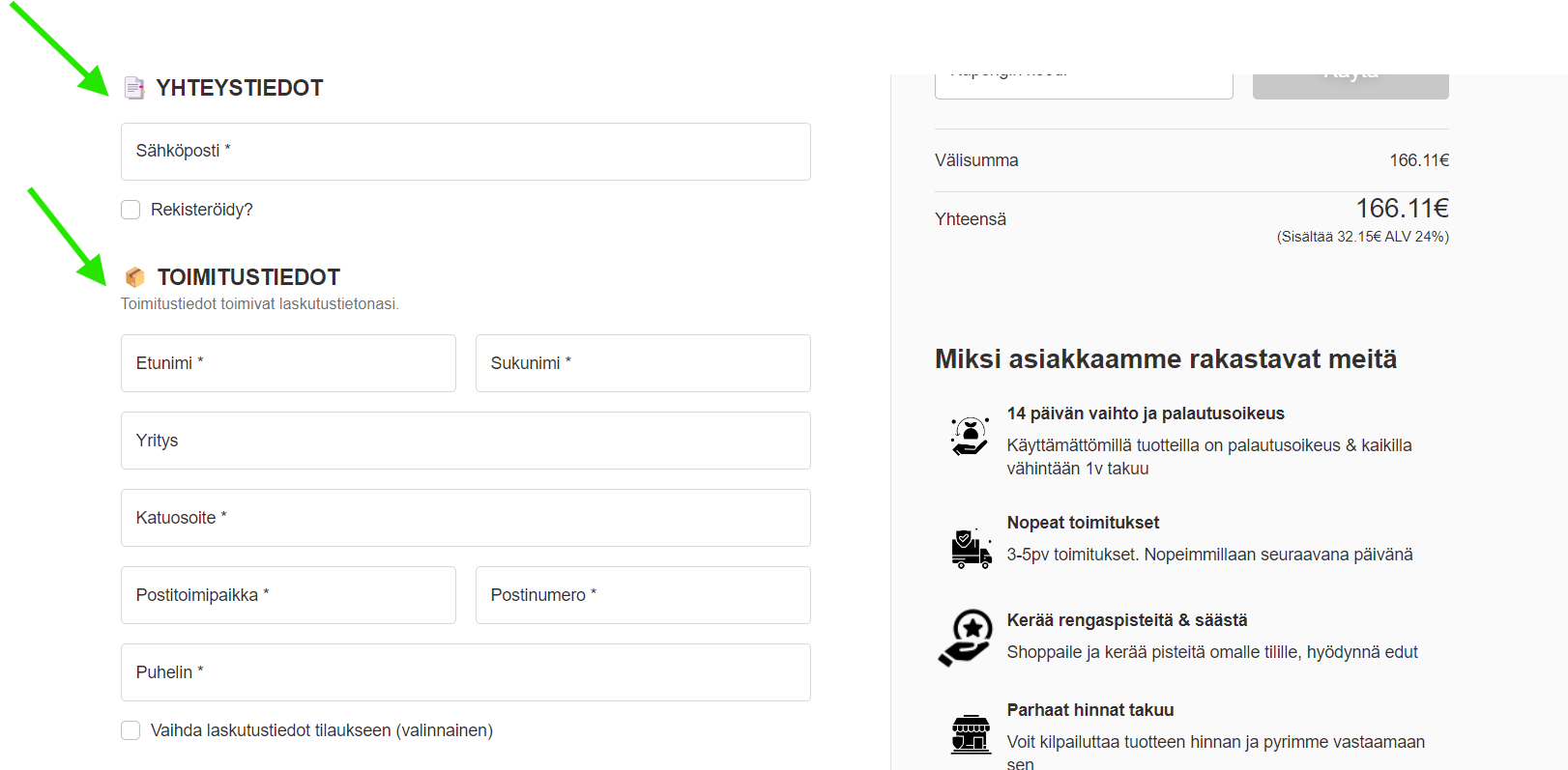
Task: Enable Vaihda laskutustiedot tilaukseen checkbox
Action: 131,730
